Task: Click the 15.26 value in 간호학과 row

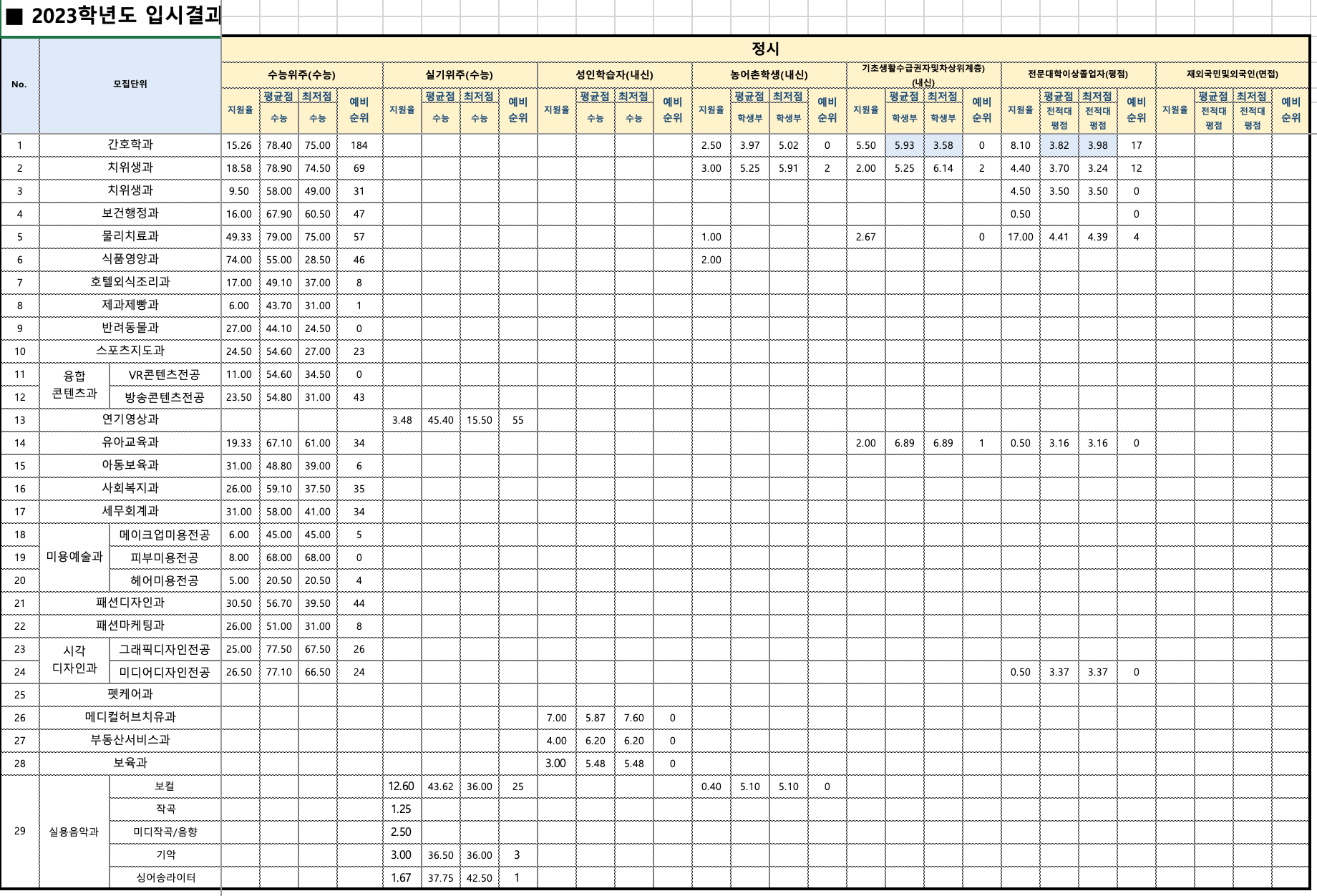Action: [239, 145]
